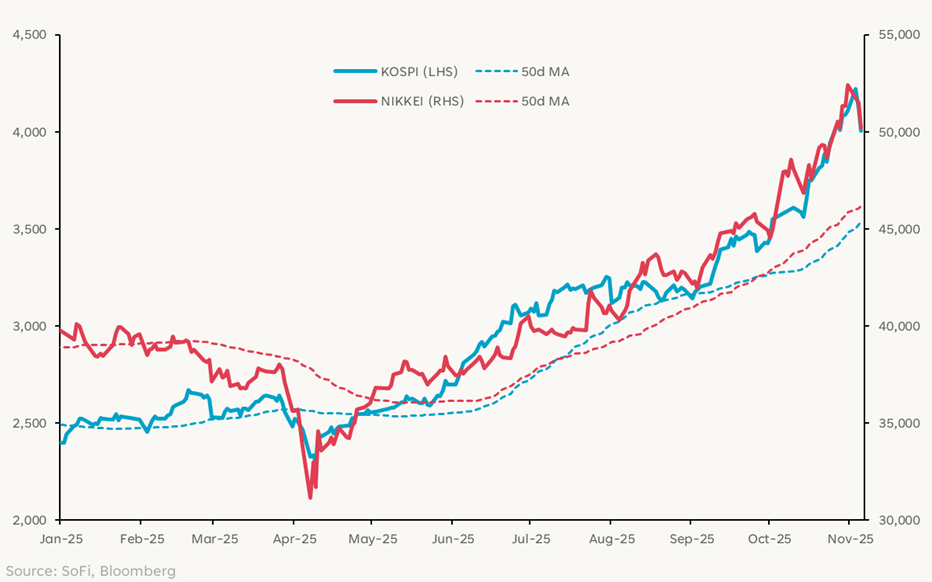Click the 2,000 left axis value
This screenshot has width=932, height=582.
click(x=30, y=520)
